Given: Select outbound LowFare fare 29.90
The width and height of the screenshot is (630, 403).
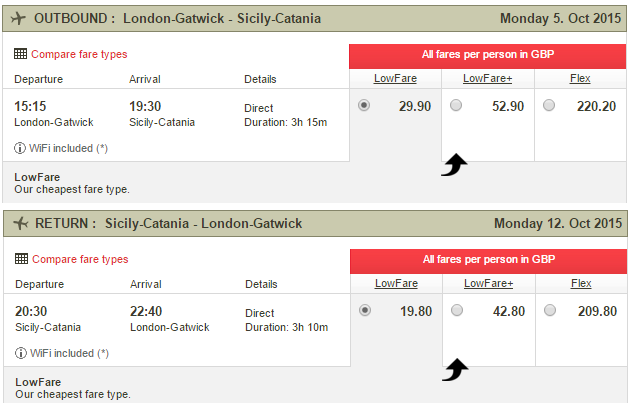Looking at the screenshot, I should (364, 105).
